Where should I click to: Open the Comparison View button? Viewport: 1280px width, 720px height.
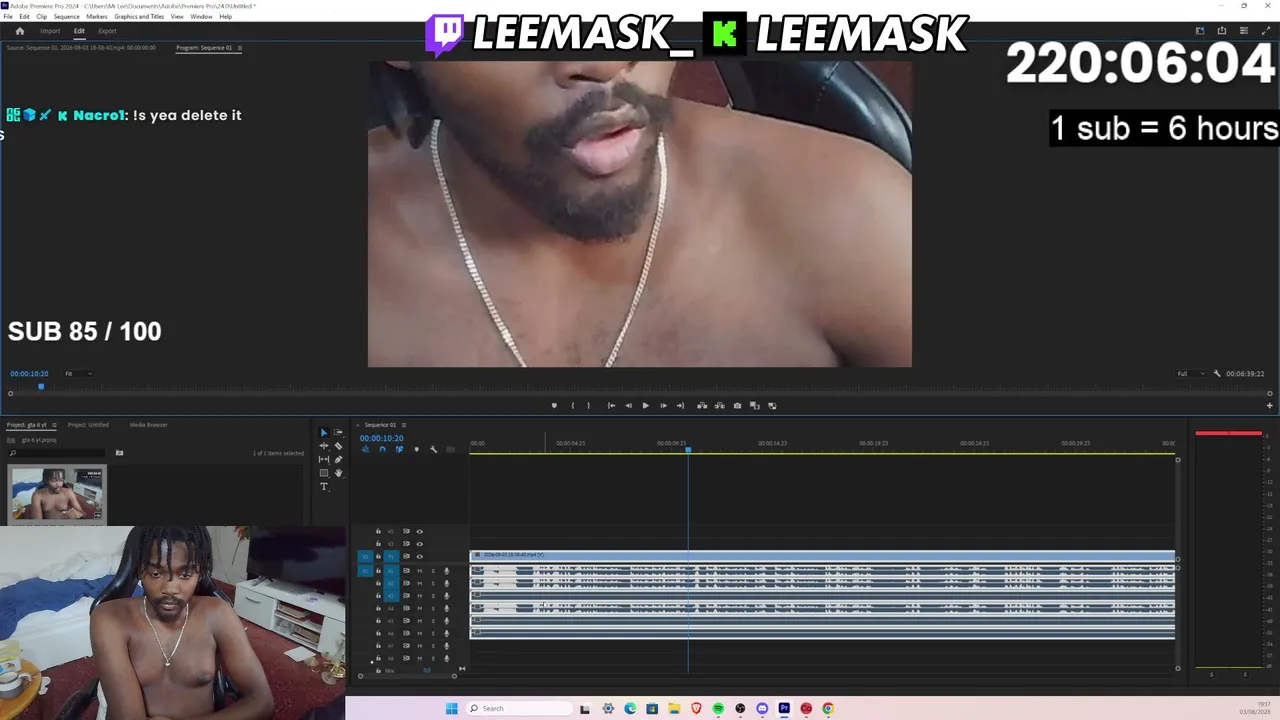pyautogui.click(x=755, y=406)
